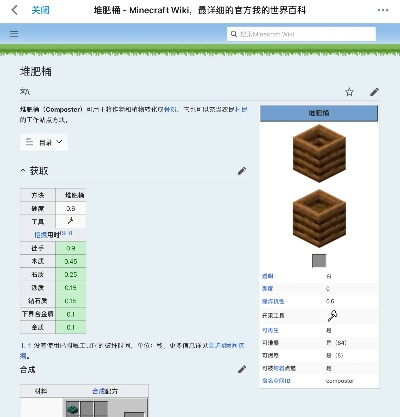The width and height of the screenshot is (400, 417).
Task: Click the search magnifier icon
Action: point(234,34)
